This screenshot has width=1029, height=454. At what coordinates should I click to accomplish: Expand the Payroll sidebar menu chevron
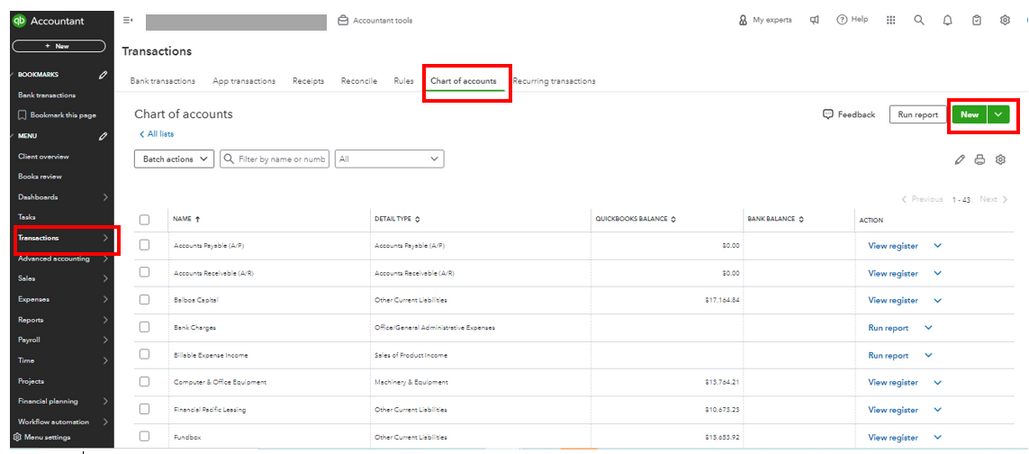106,340
